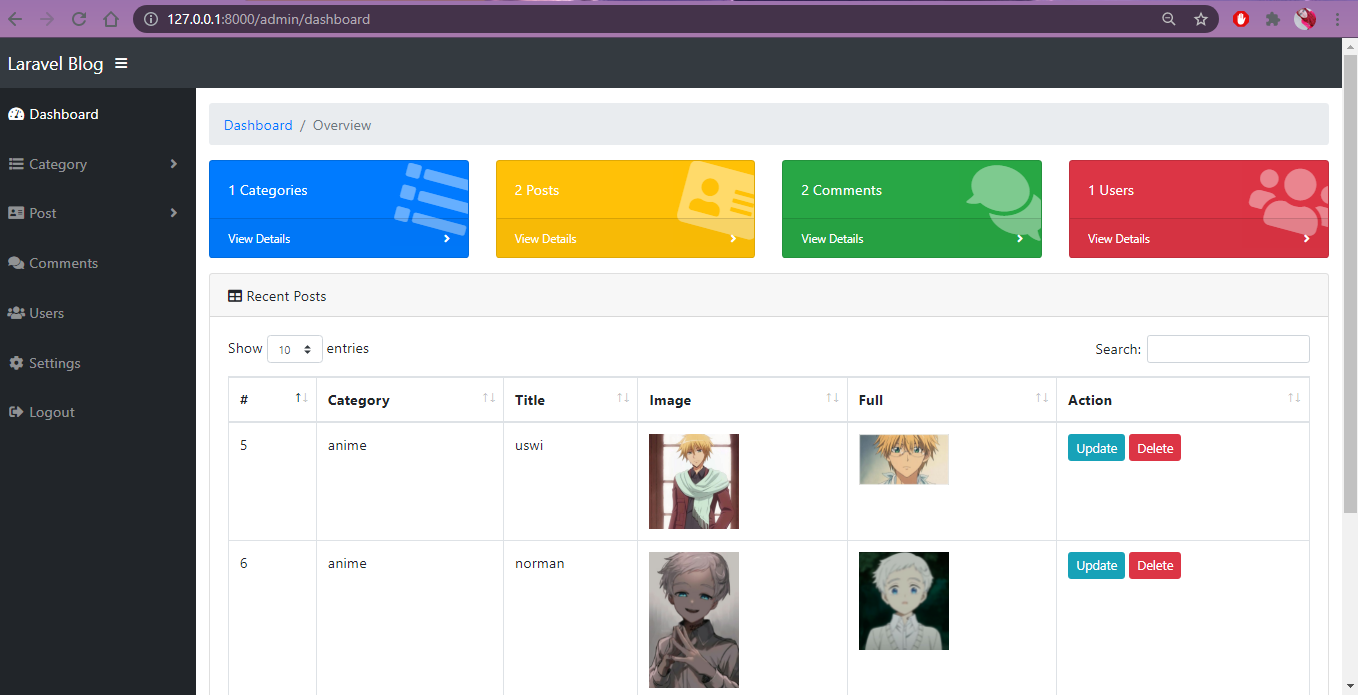Open Comments page in sidebar
The width and height of the screenshot is (1358, 695).
(x=64, y=263)
